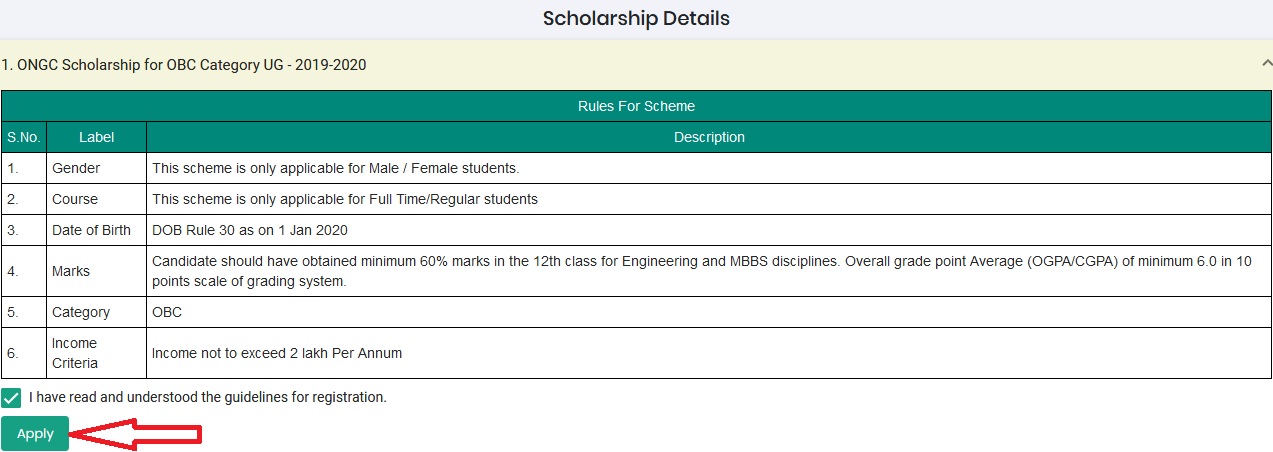Click the Label column header
This screenshot has width=1273, height=452.
click(x=96, y=137)
